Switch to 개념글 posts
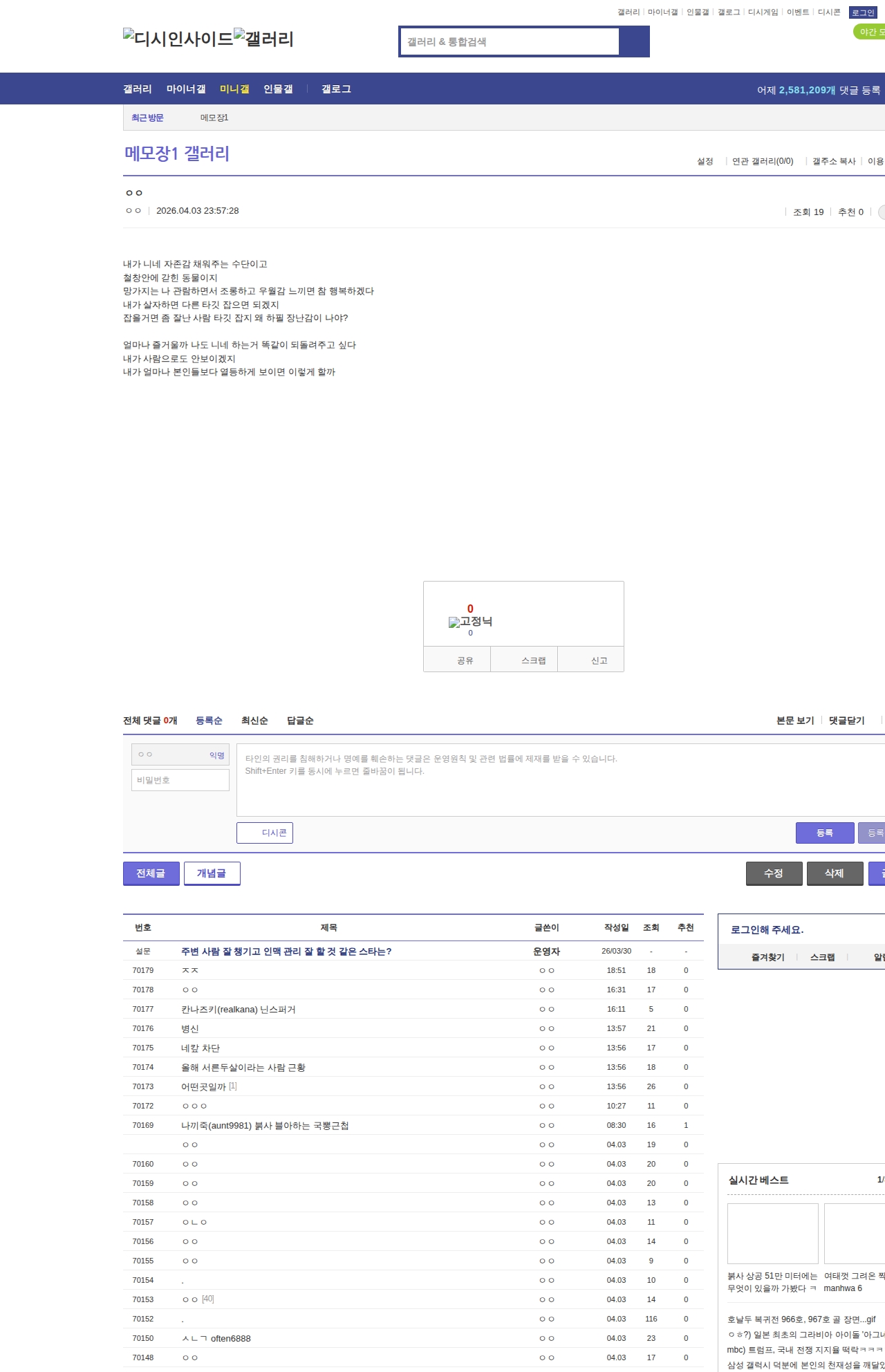The height and width of the screenshot is (1372, 885). pos(212,873)
